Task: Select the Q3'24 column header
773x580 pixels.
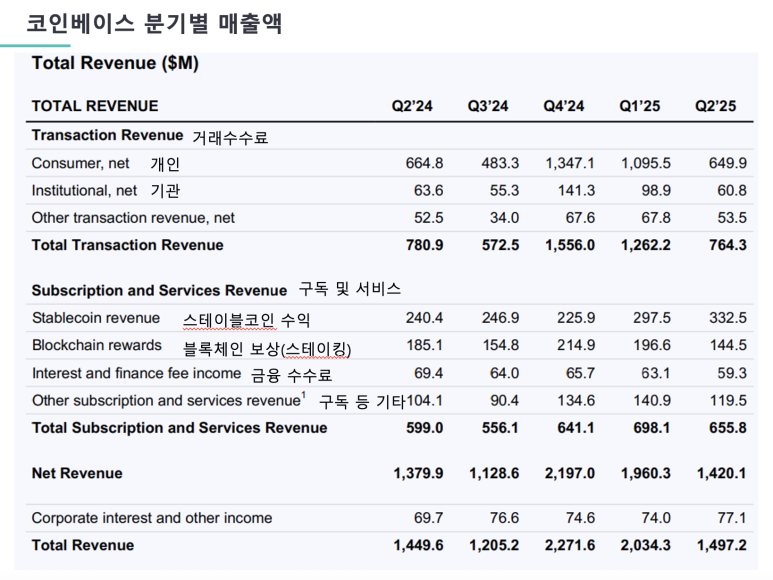Action: (x=488, y=106)
